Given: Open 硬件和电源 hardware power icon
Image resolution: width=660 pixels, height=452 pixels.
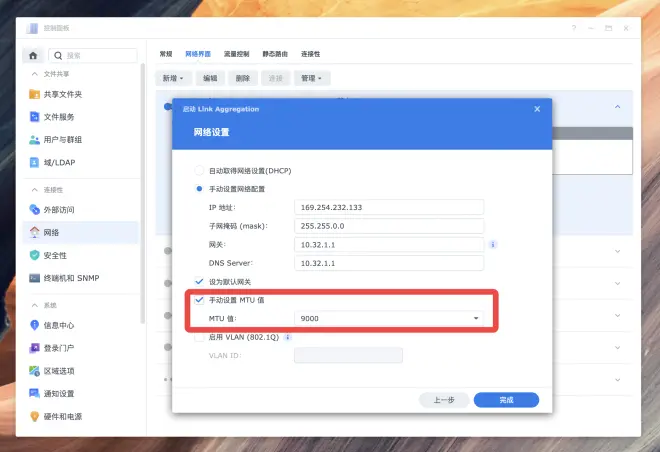Looking at the screenshot, I should click(x=35, y=416).
